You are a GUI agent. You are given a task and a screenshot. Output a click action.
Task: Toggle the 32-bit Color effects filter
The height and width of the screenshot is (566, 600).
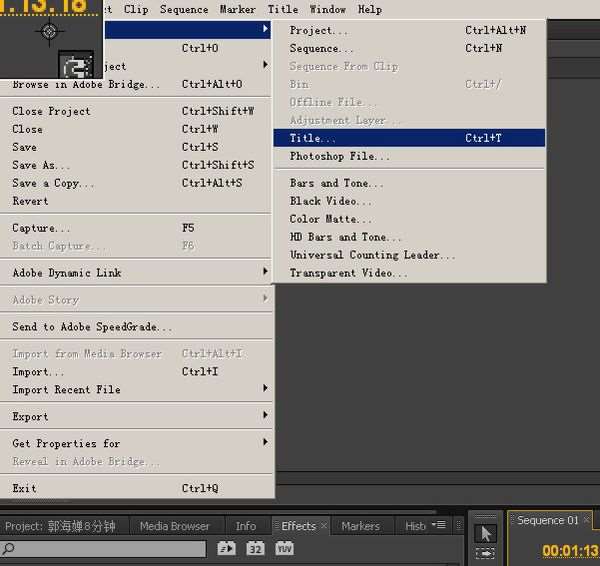[255, 548]
